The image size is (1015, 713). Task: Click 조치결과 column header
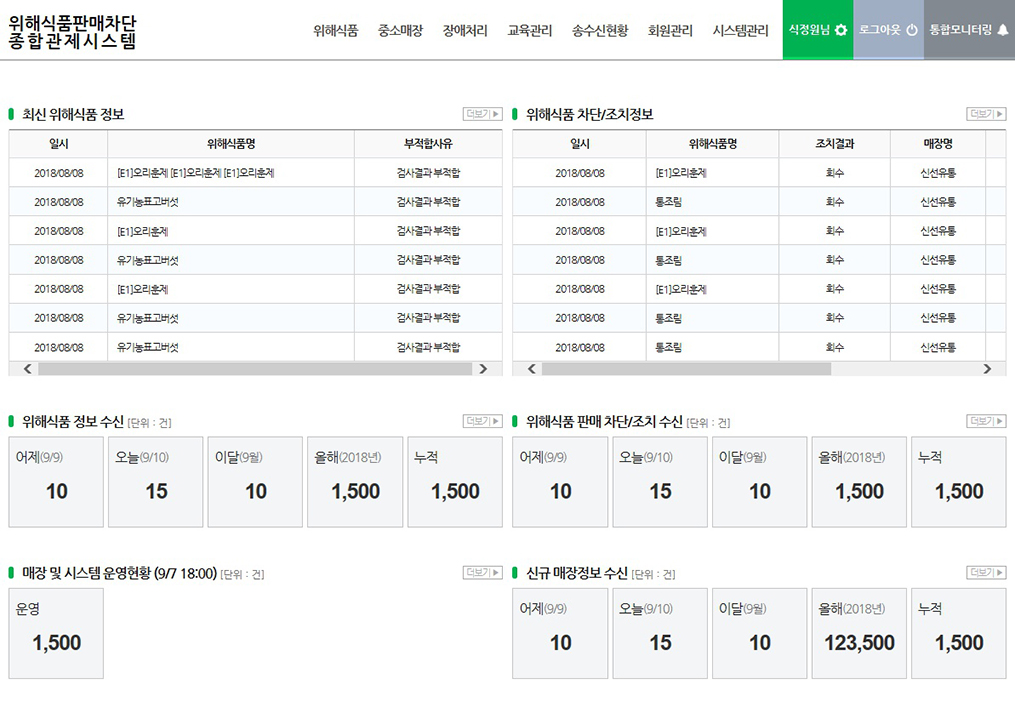pyautogui.click(x=834, y=144)
